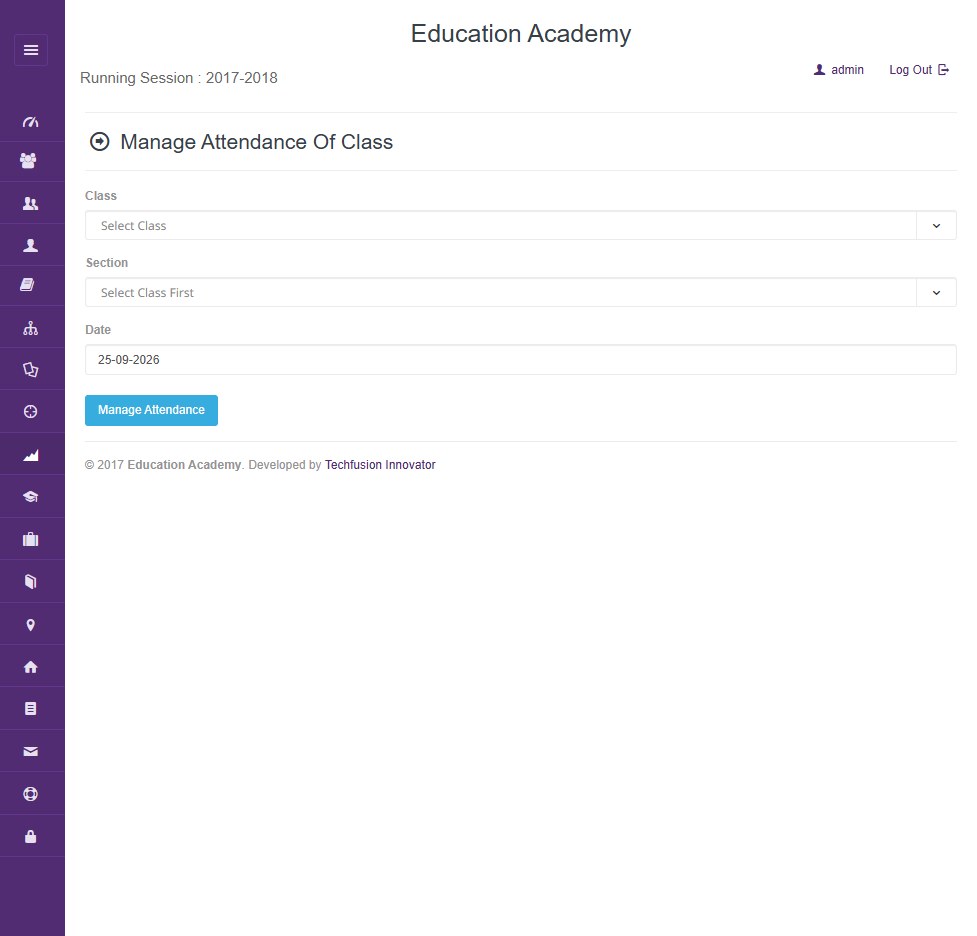The height and width of the screenshot is (936, 977).
Task: Open the area chart attendance sidebar icon
Action: [31, 455]
